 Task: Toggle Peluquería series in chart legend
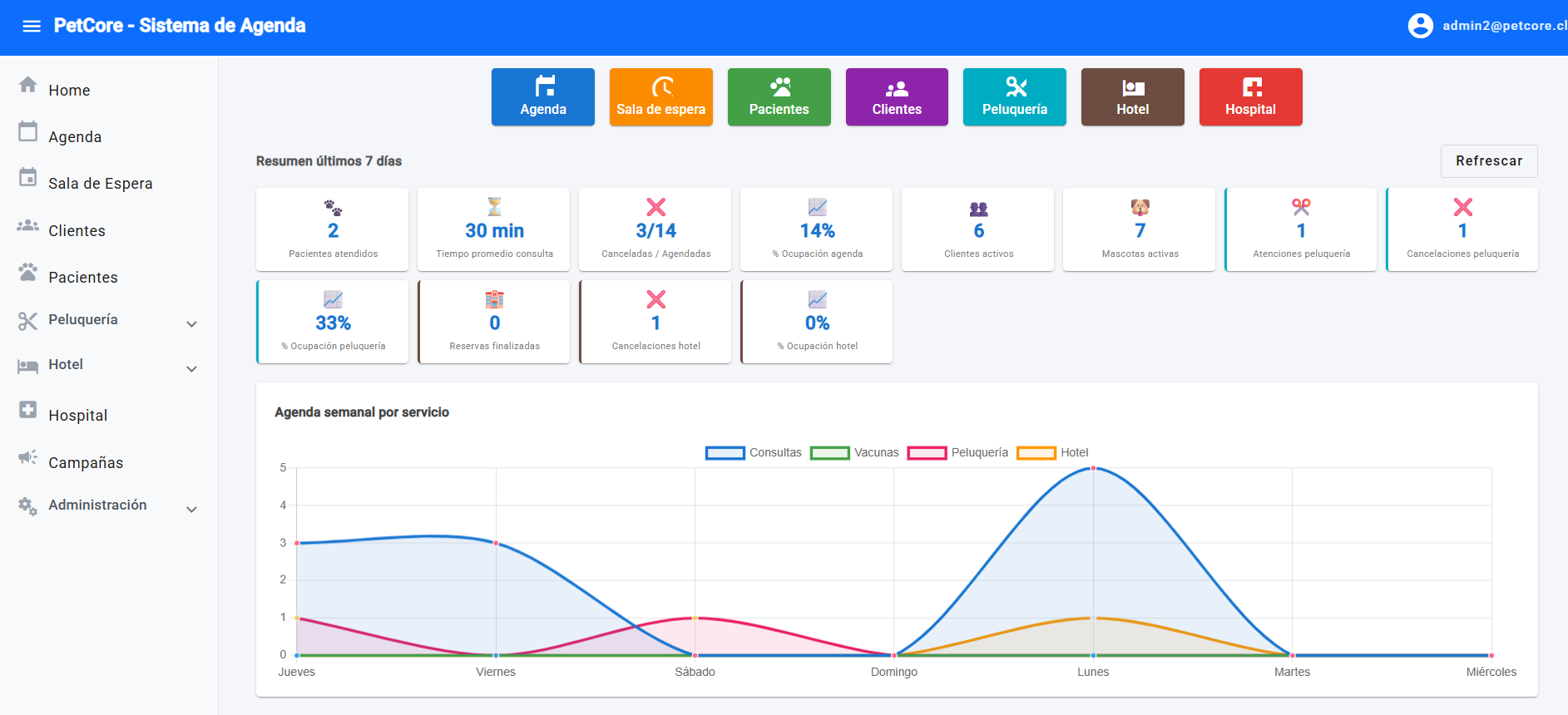tap(957, 452)
